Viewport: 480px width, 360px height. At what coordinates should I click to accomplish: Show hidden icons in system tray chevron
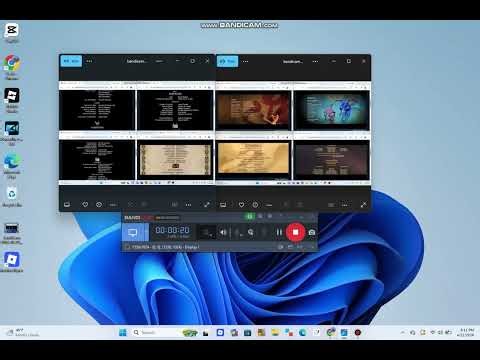(x=402, y=332)
